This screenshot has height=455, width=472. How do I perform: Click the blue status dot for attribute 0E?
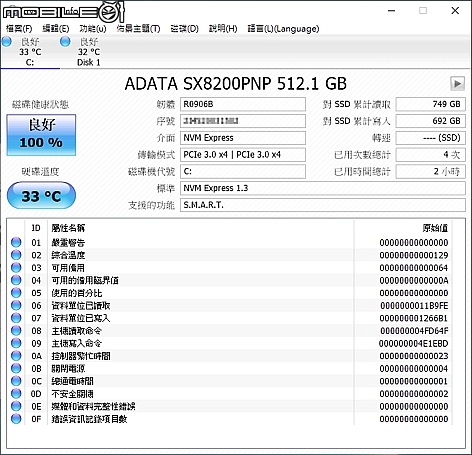point(16,406)
